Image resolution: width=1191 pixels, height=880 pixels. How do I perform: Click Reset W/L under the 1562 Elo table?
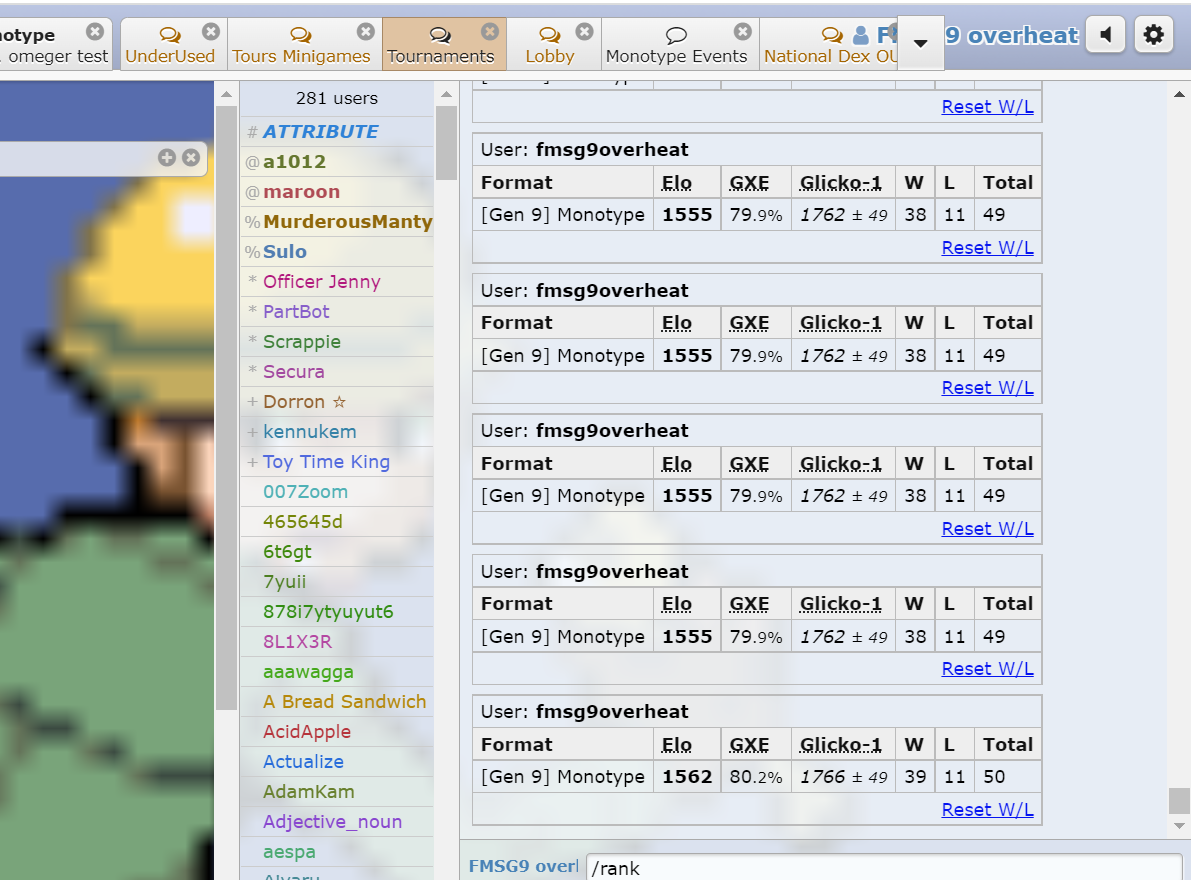coord(987,809)
